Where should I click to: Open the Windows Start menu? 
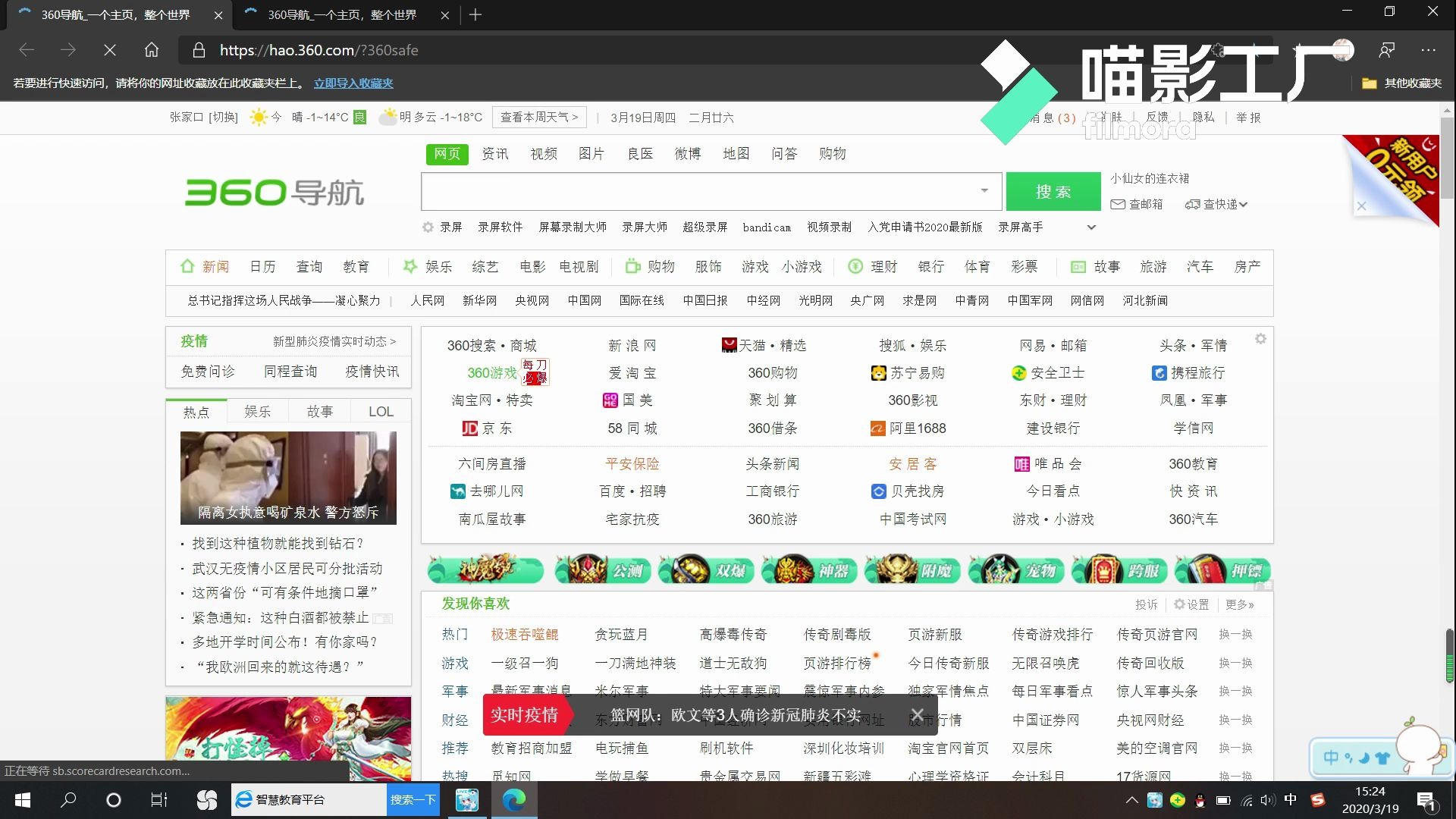[22, 800]
